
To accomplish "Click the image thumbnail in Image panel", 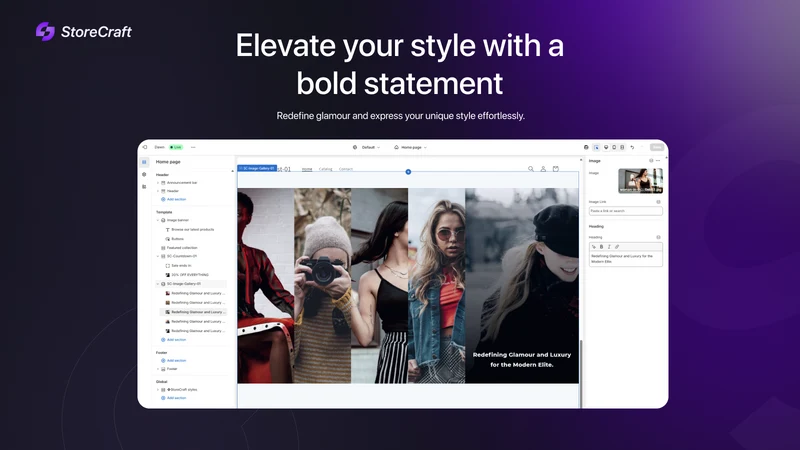I will [640, 181].
